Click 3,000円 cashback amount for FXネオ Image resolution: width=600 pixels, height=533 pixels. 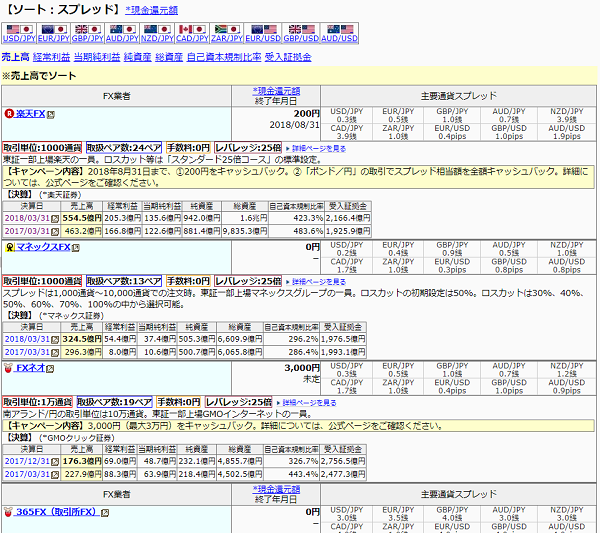[302, 368]
